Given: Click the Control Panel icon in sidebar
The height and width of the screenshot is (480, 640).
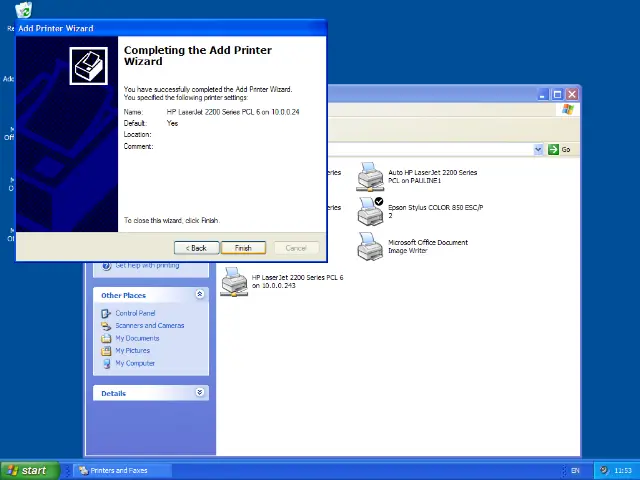Looking at the screenshot, I should click(x=106, y=313).
